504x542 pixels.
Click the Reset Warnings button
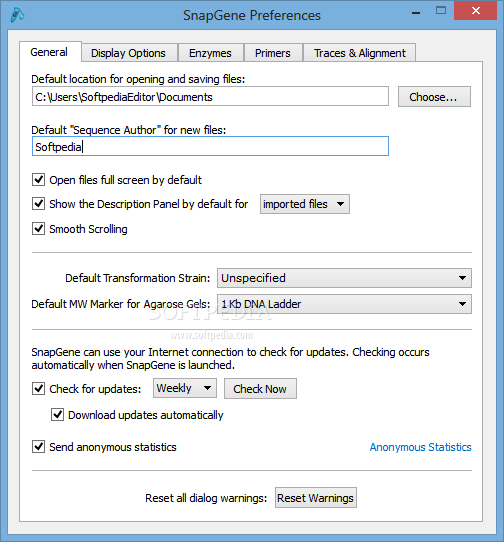click(x=316, y=498)
